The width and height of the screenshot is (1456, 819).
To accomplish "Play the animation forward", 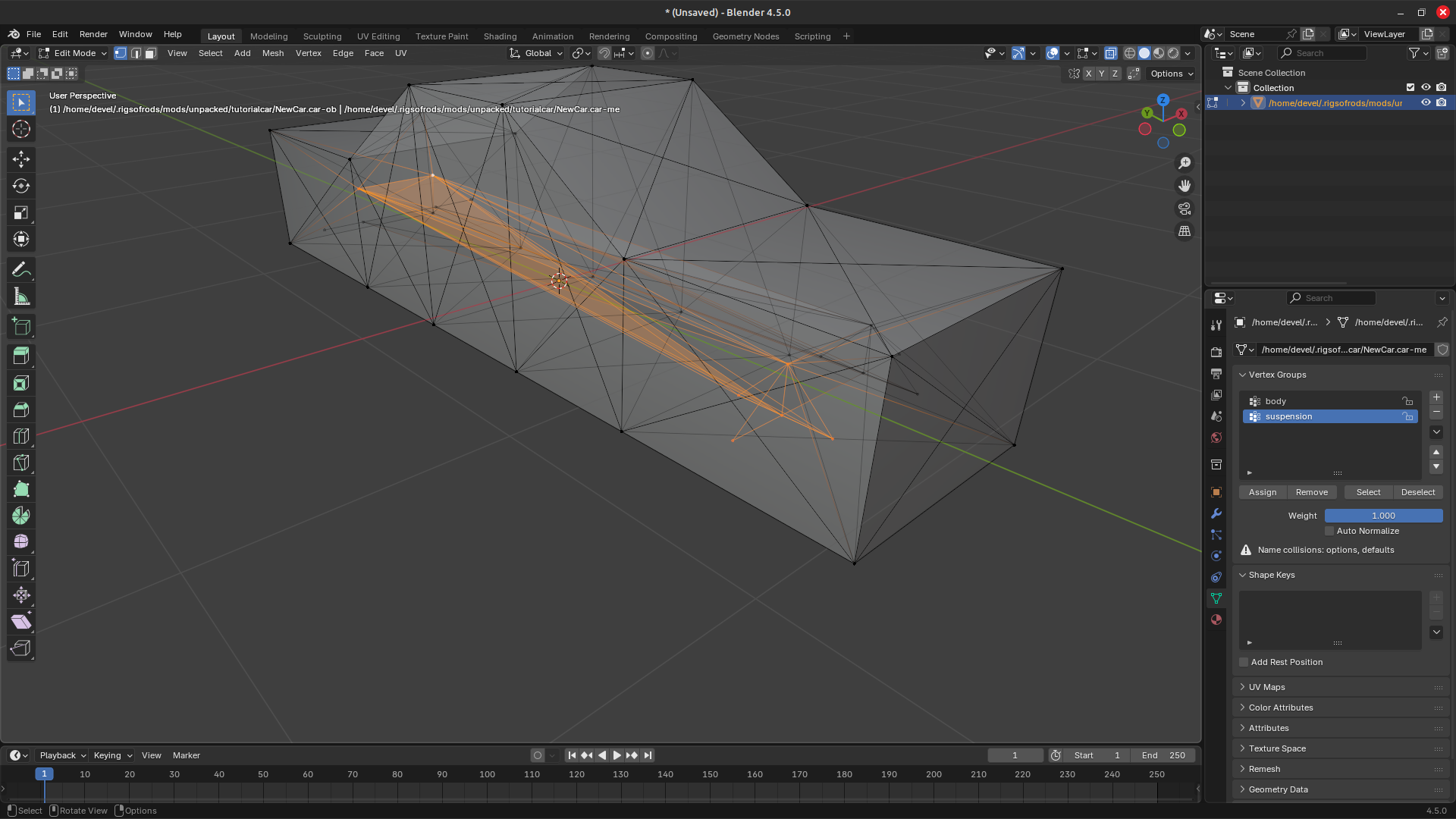I will pos(617,755).
